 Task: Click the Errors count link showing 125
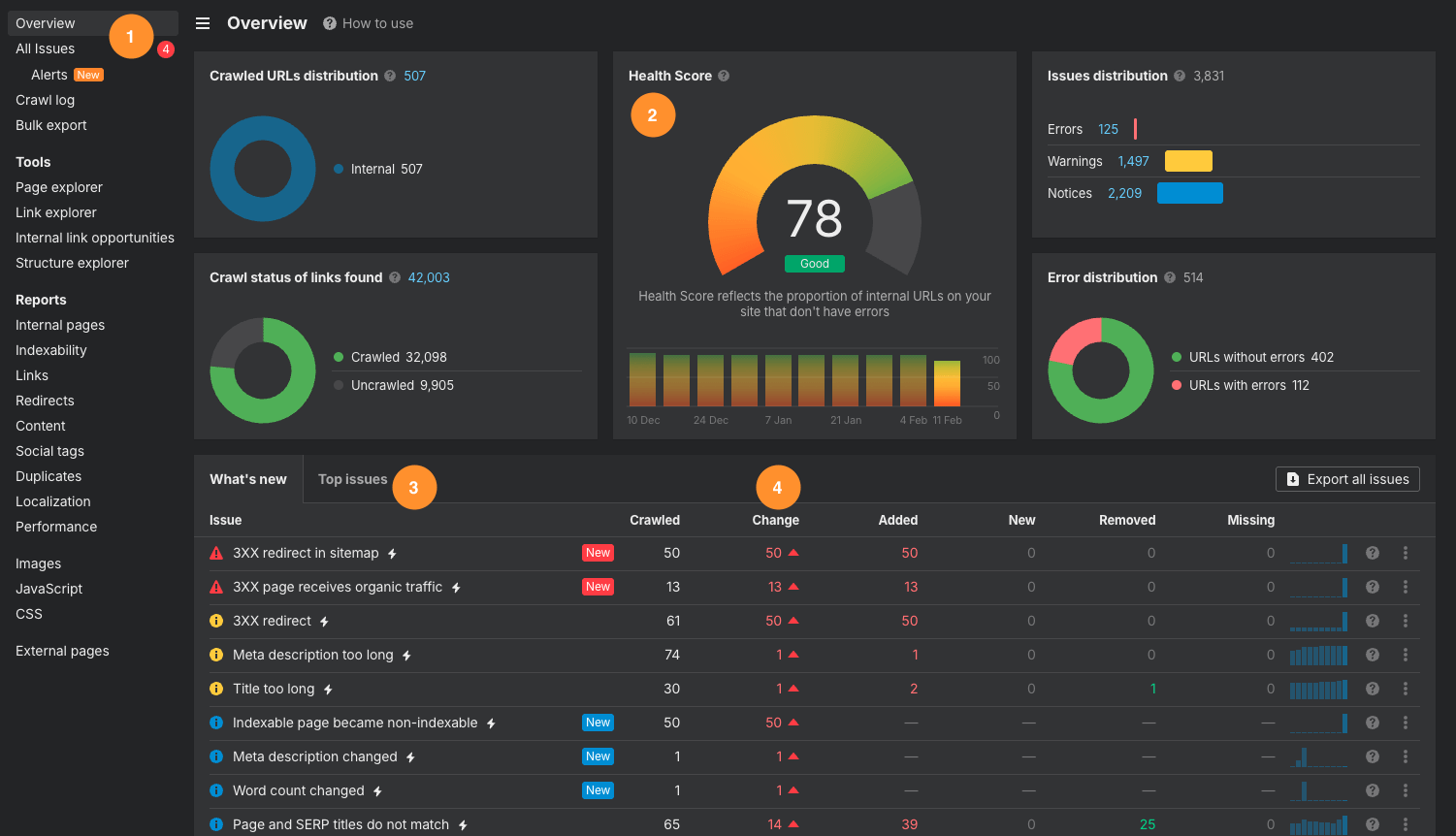pyautogui.click(x=1109, y=128)
